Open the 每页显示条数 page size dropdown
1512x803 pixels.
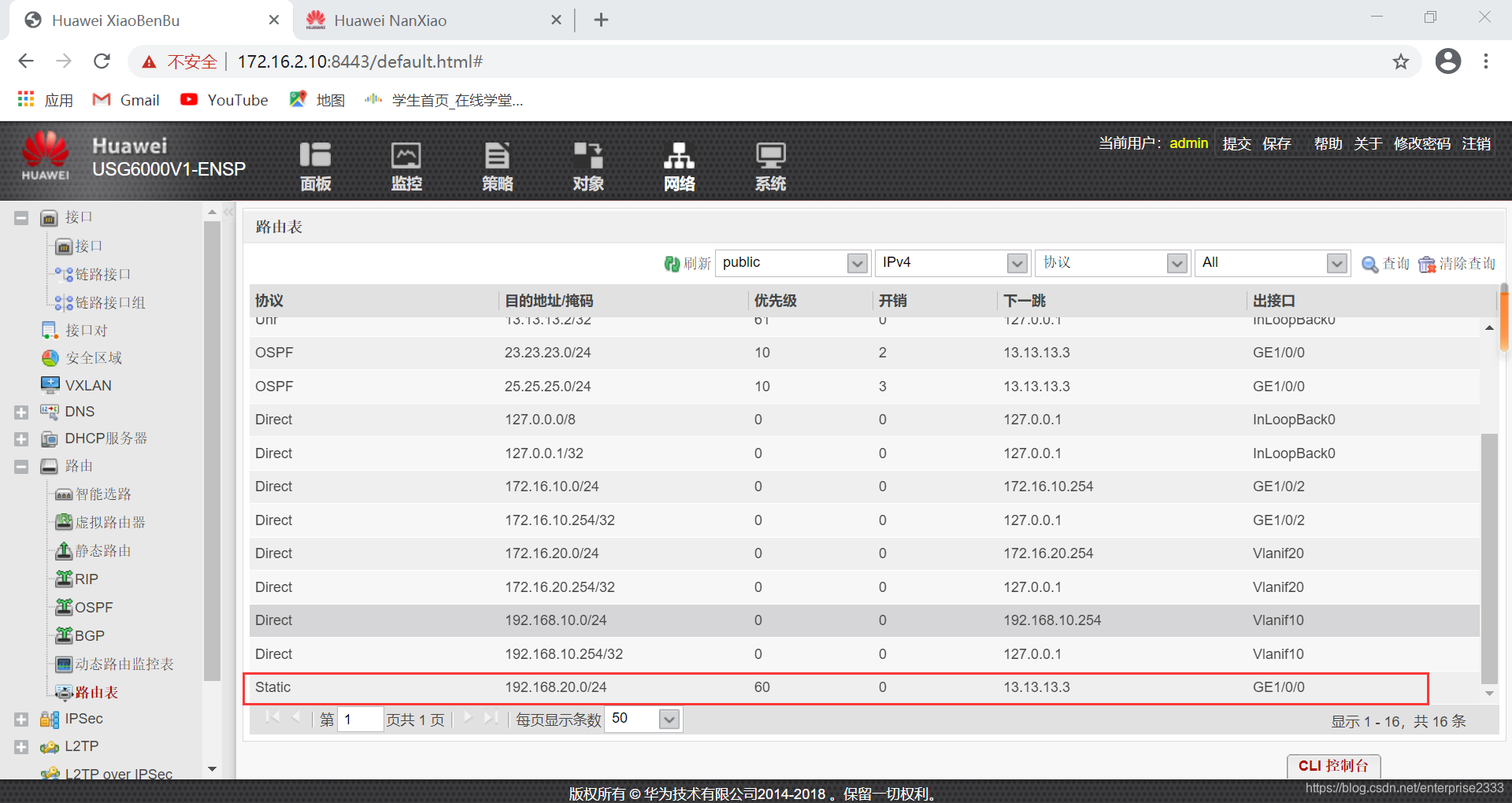[x=669, y=719]
